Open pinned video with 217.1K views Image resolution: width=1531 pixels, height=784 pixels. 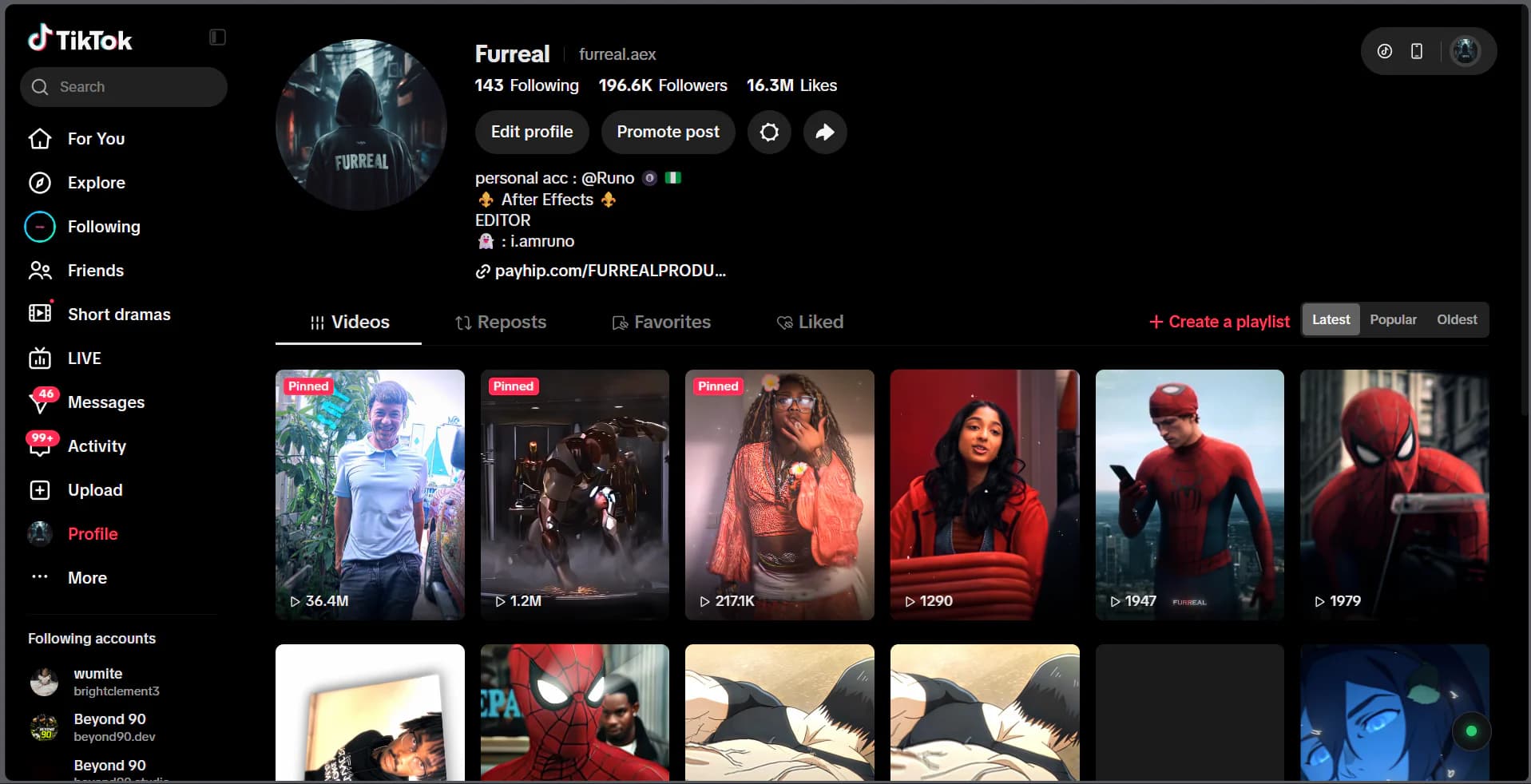[779, 495]
